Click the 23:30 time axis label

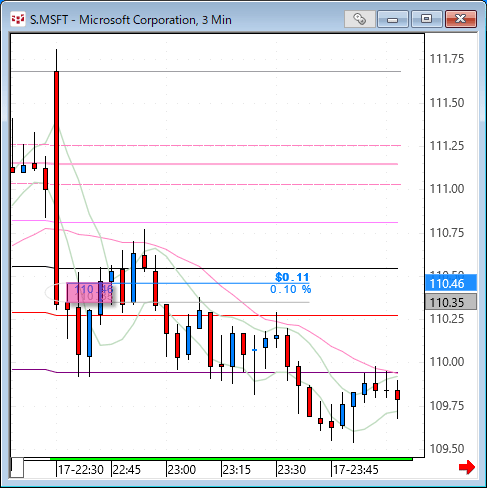[x=292, y=470]
